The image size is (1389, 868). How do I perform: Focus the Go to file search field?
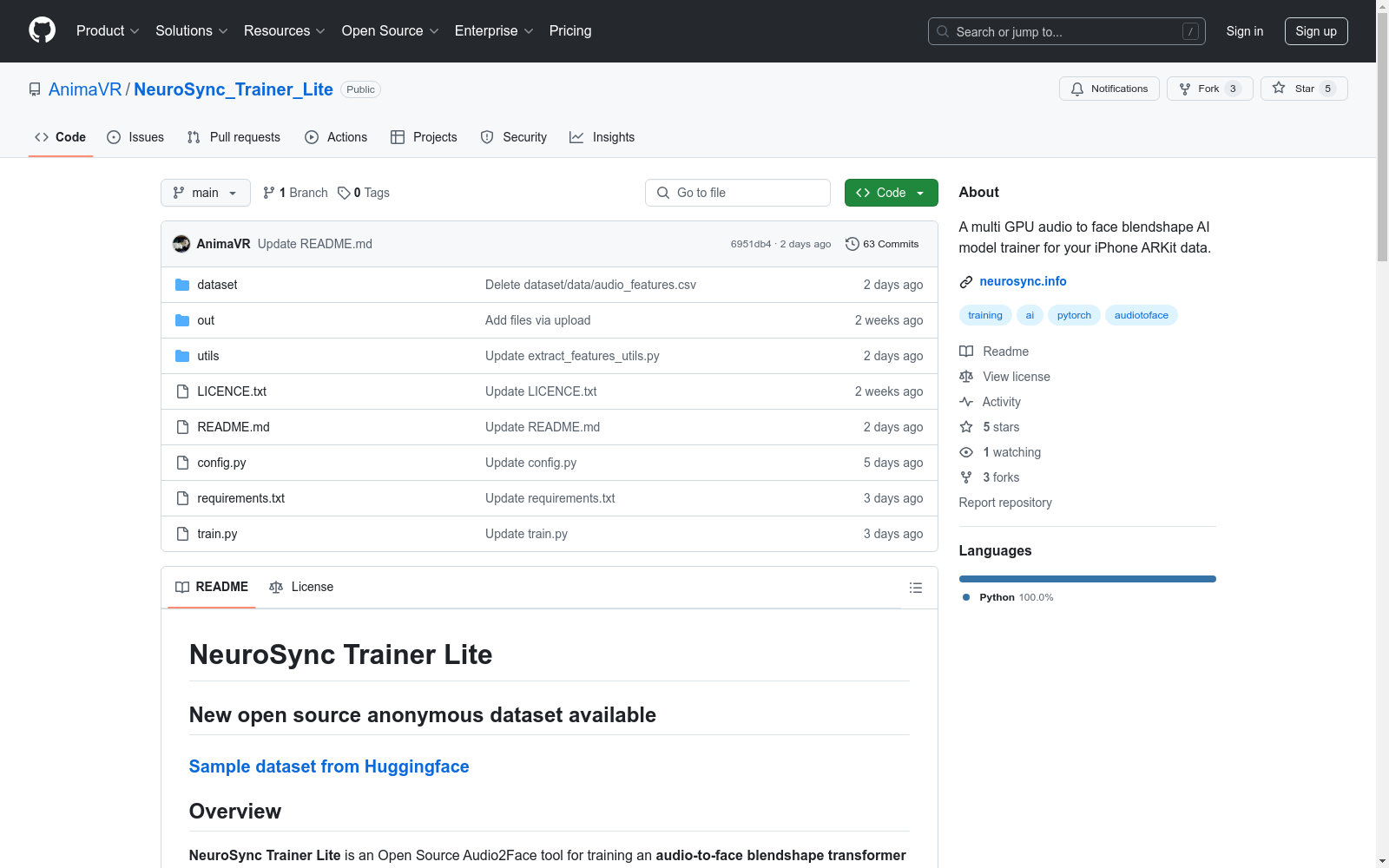pyautogui.click(x=738, y=193)
